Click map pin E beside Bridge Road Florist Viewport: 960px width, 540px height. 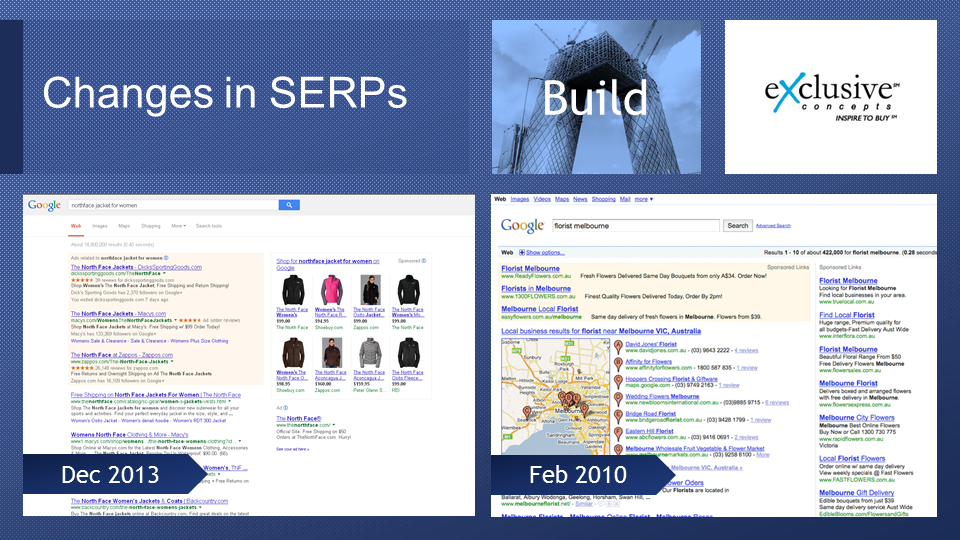pos(618,416)
